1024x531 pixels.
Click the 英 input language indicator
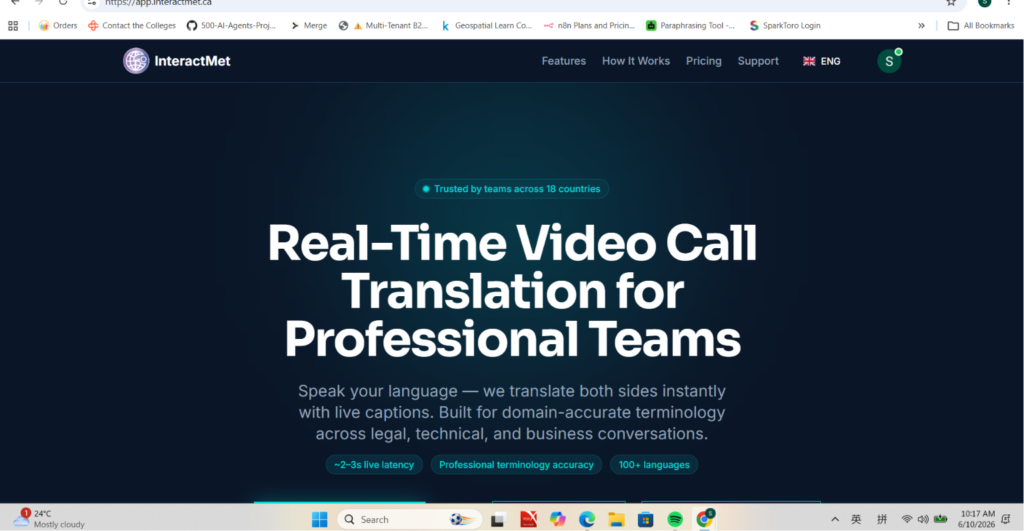pos(856,519)
